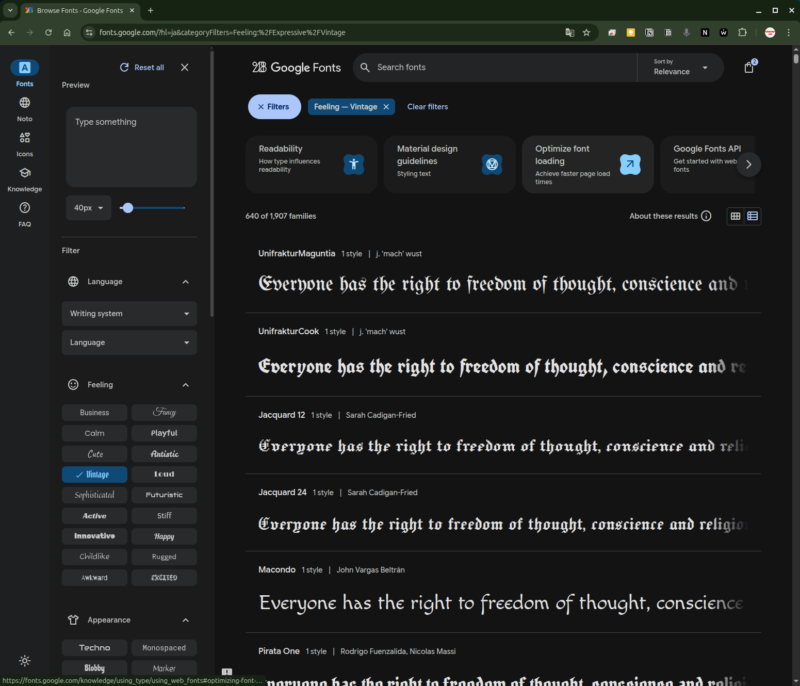The width and height of the screenshot is (800, 686).
Task: Switch to grid view of results
Action: coord(736,216)
